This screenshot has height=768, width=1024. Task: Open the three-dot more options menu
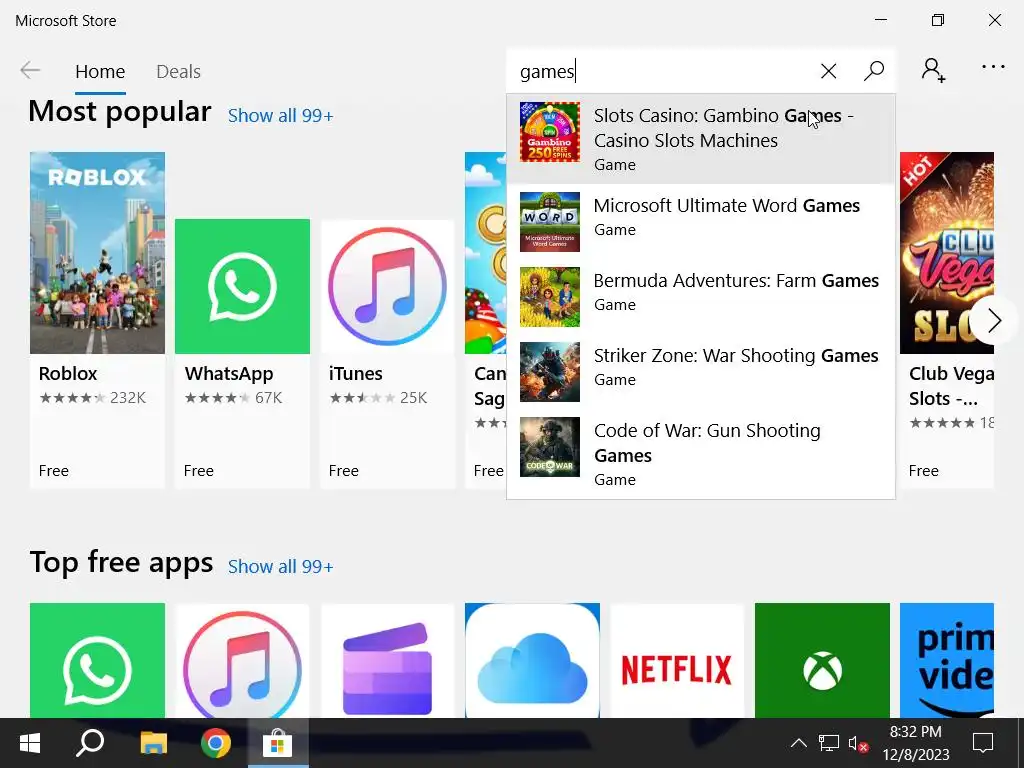click(993, 66)
